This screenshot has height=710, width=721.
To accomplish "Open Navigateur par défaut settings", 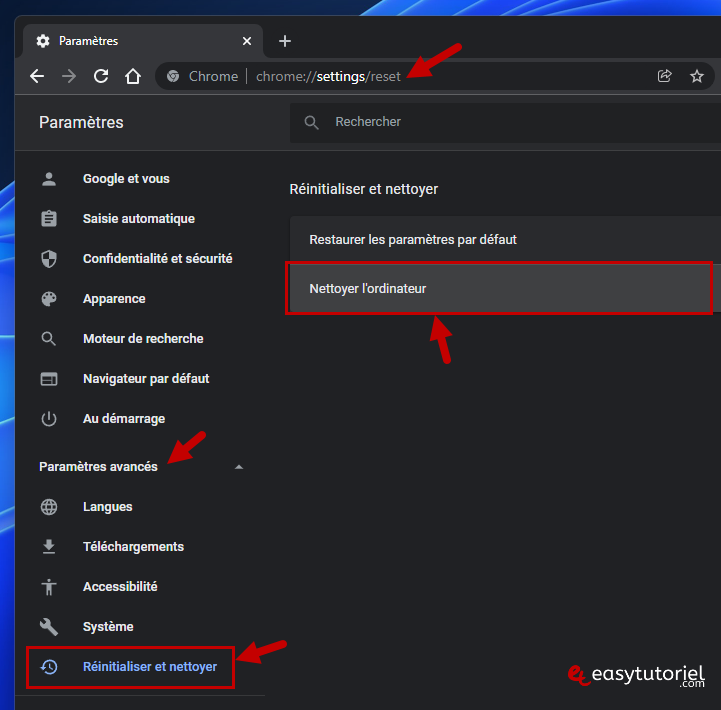I will pos(146,379).
